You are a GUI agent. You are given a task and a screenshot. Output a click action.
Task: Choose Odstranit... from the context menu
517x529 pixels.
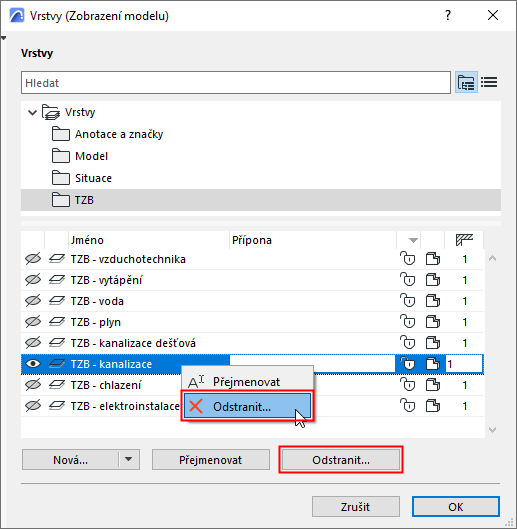pyautogui.click(x=247, y=406)
